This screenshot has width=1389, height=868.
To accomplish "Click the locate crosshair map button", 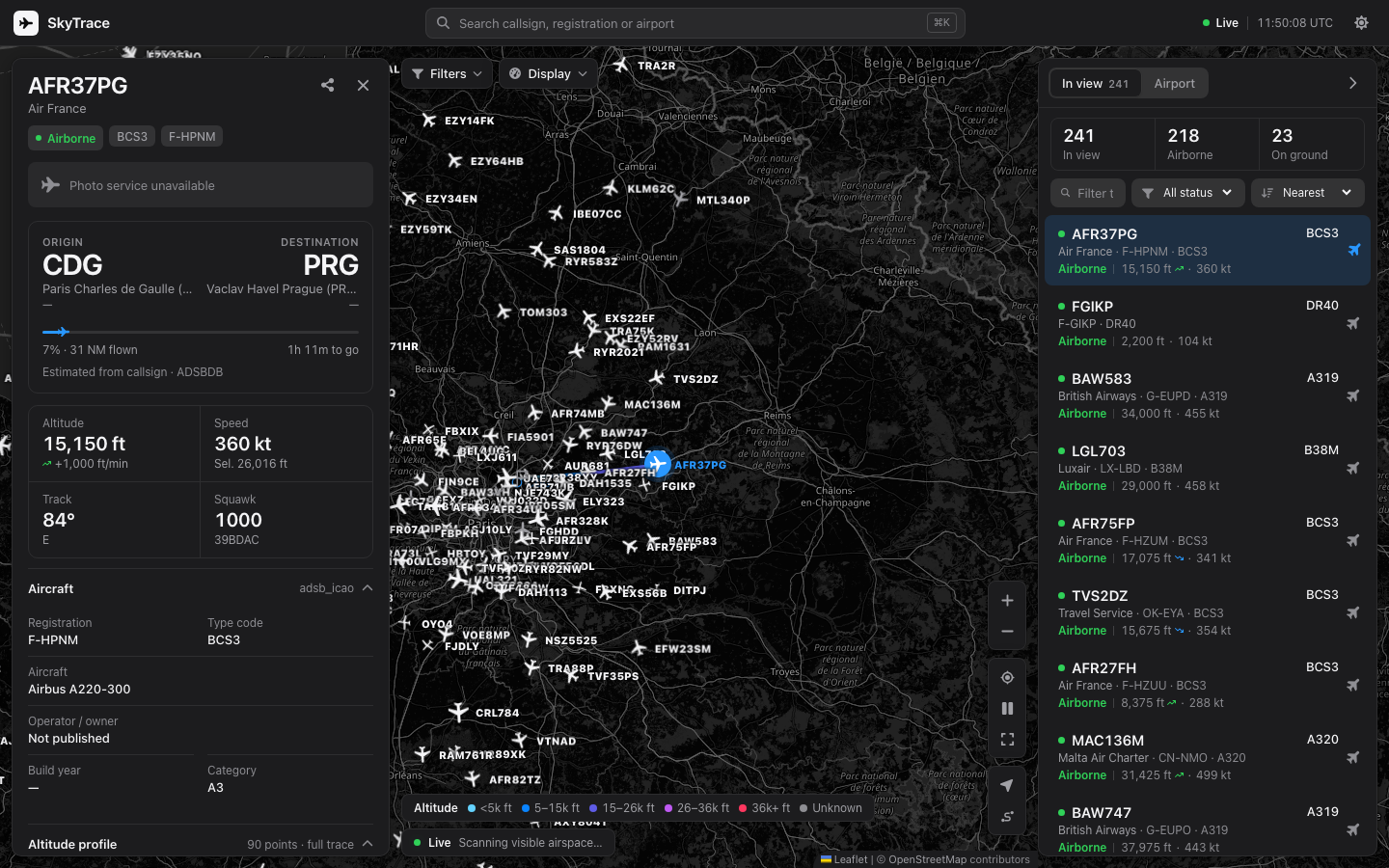I will pyautogui.click(x=1007, y=678).
